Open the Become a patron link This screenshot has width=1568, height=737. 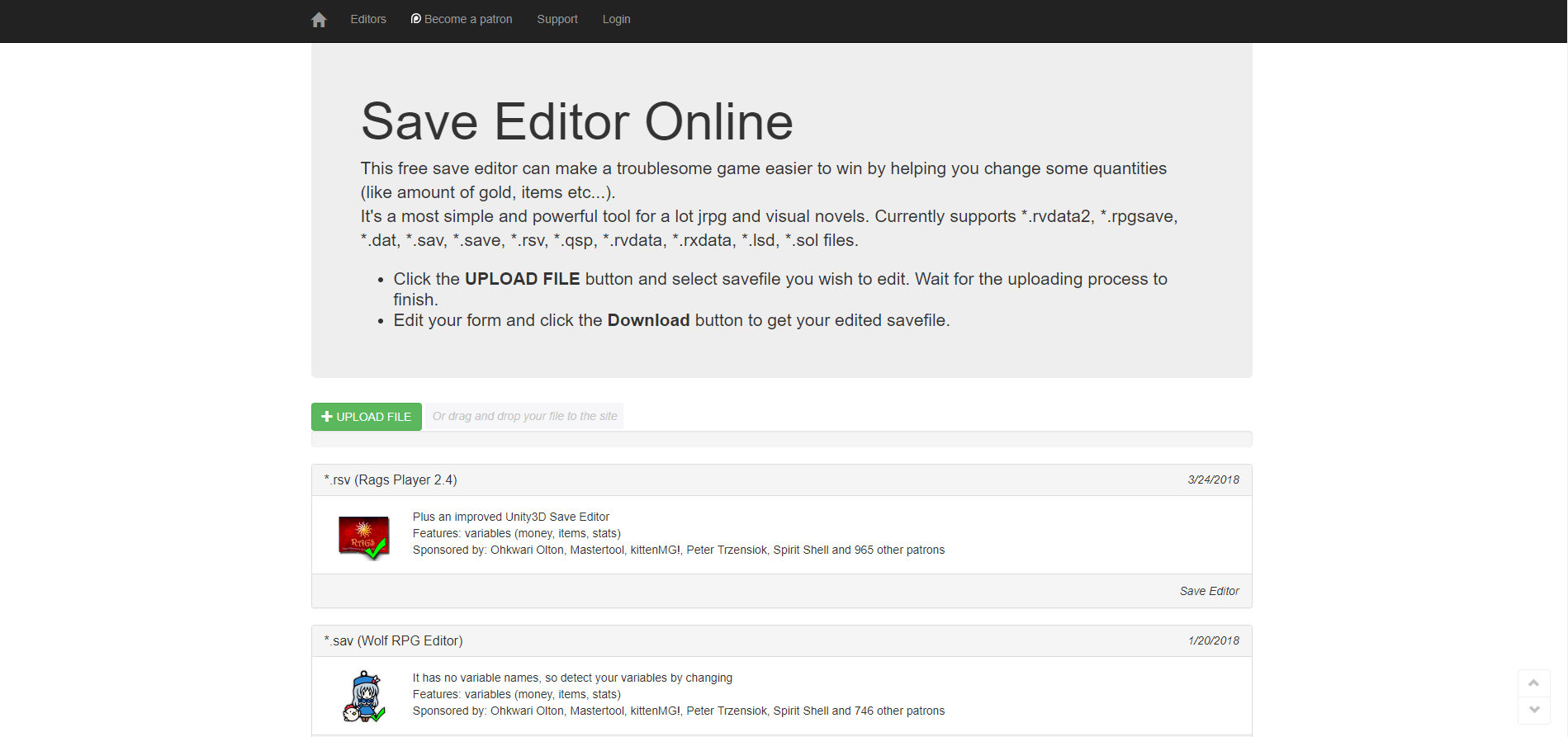(462, 19)
